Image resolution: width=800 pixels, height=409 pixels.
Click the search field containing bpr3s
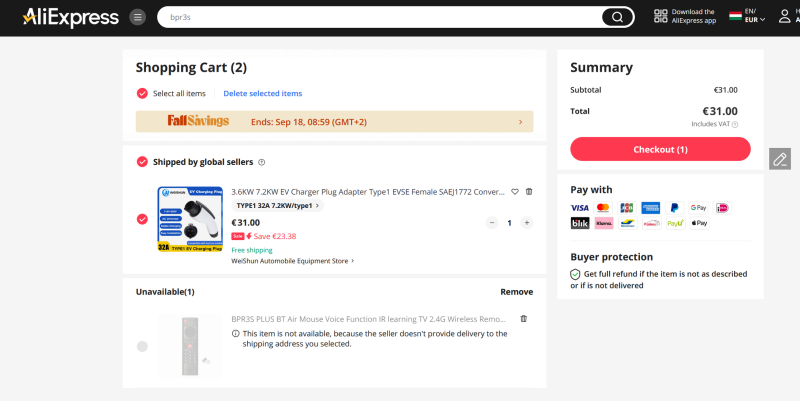pos(380,17)
